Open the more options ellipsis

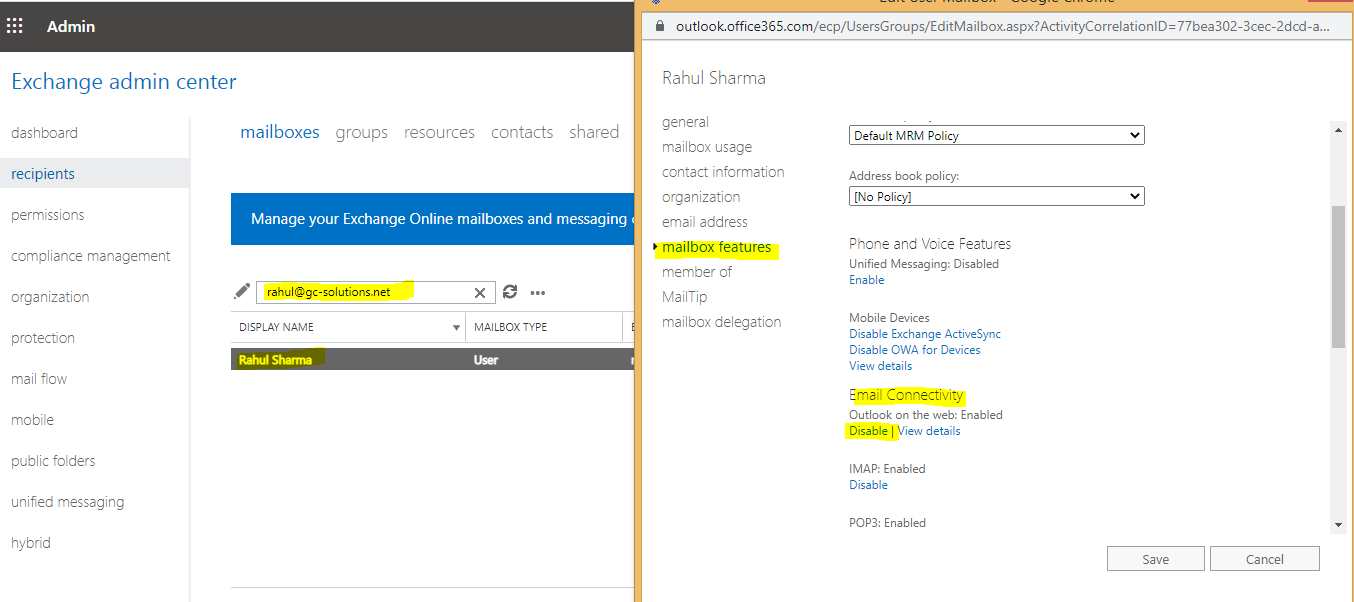(x=538, y=293)
